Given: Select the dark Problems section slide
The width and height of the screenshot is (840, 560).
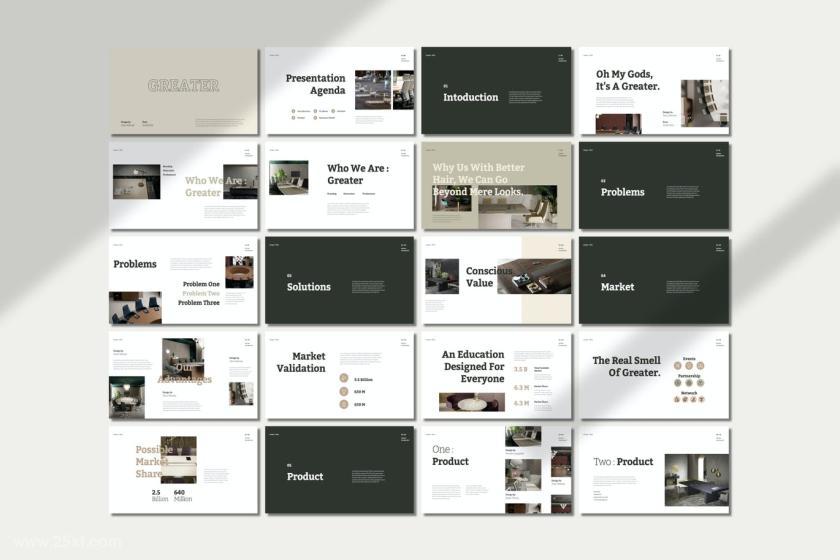Looking at the screenshot, I should (x=654, y=186).
